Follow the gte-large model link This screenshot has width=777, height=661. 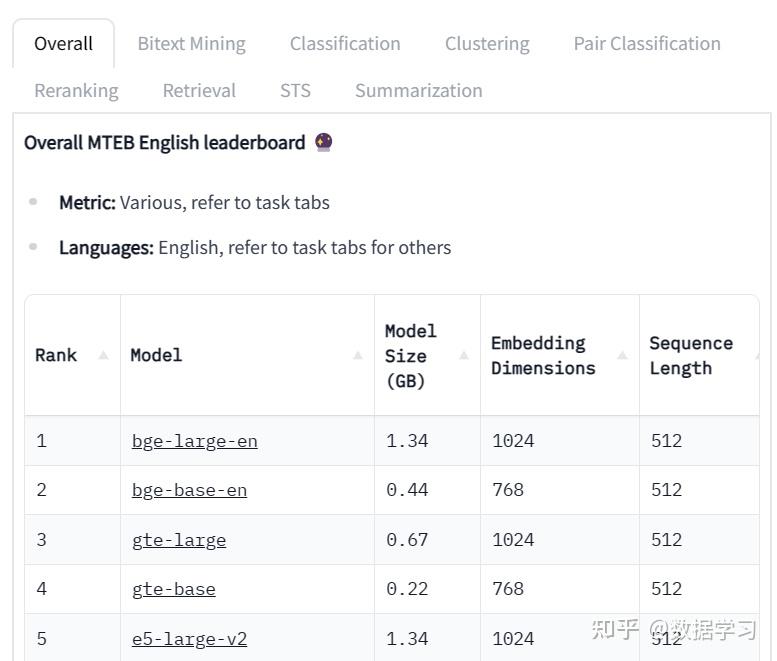point(179,540)
